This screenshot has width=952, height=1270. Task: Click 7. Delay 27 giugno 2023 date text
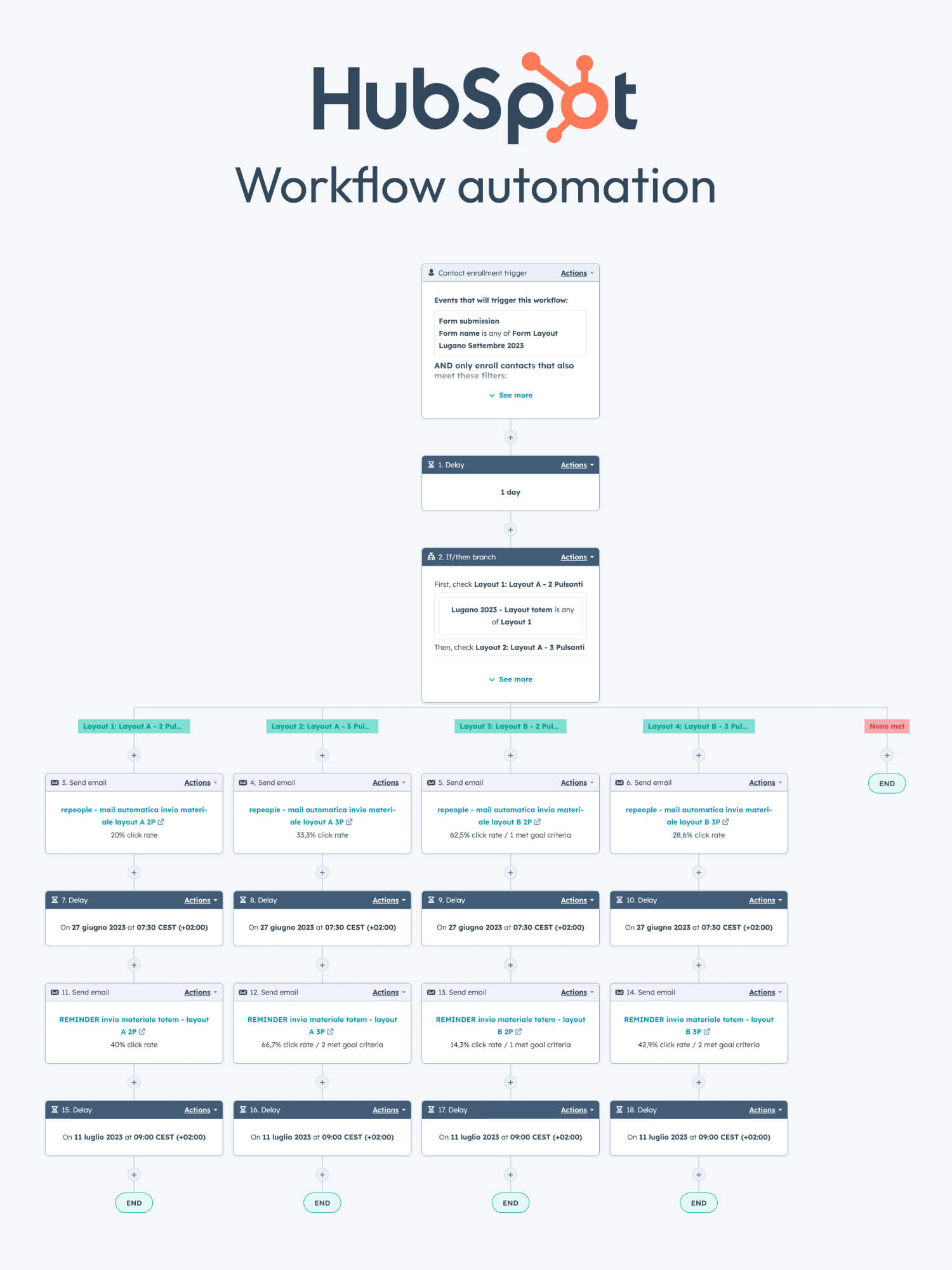134,927
